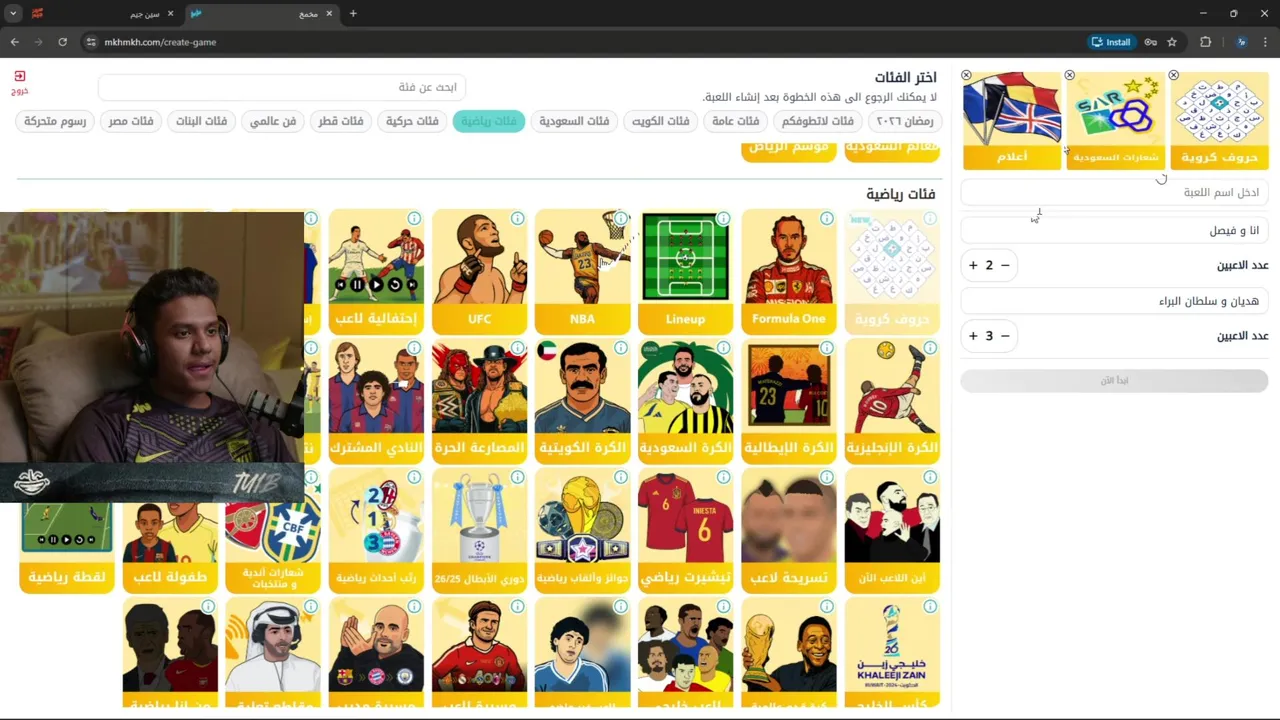
Task: Choose the Formula One category card
Action: tap(789, 272)
